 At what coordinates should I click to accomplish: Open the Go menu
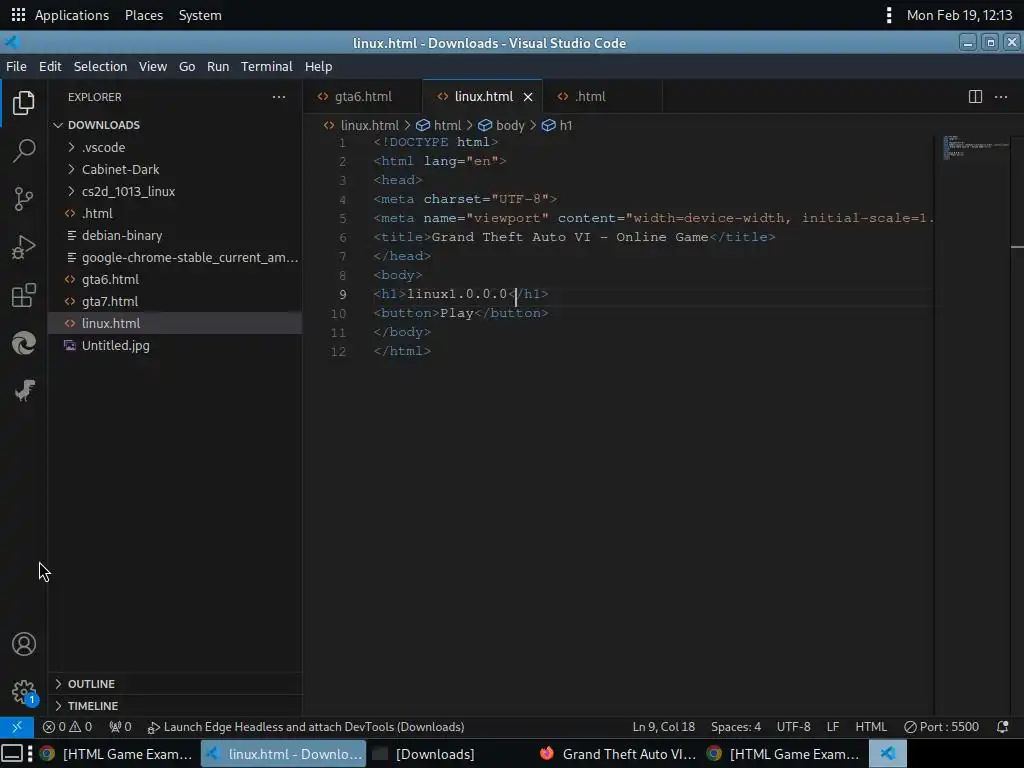(187, 67)
